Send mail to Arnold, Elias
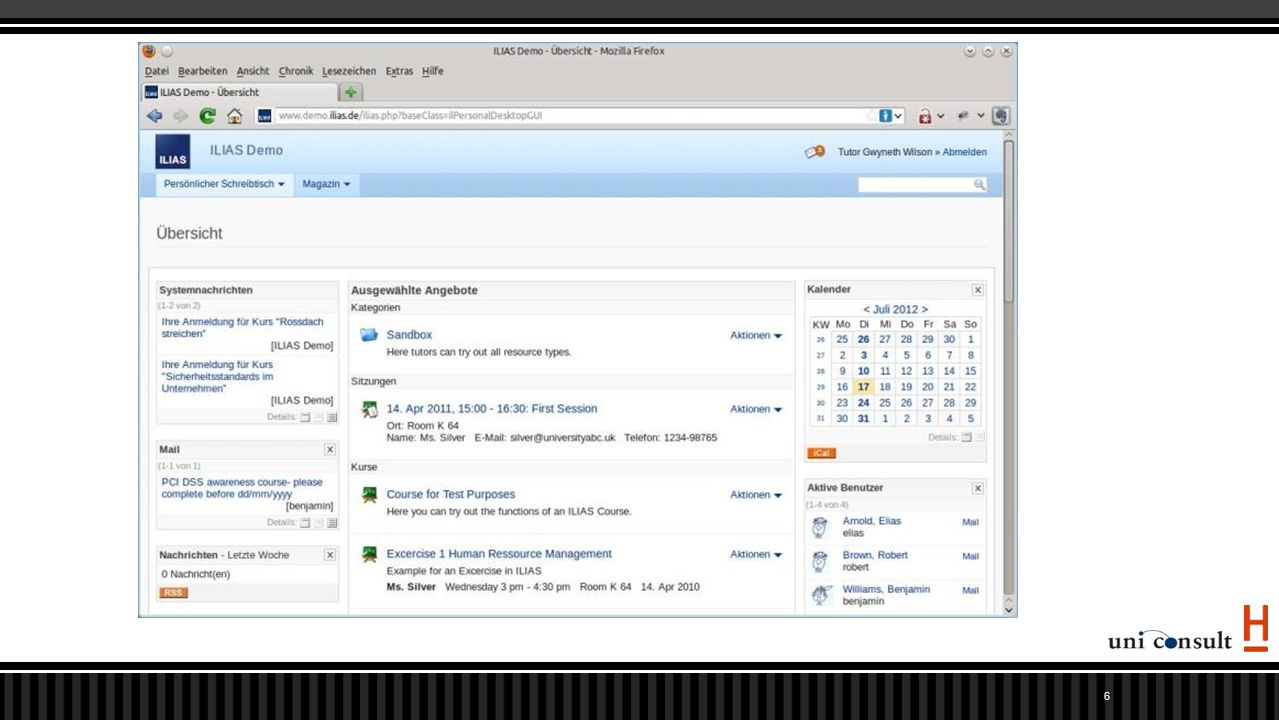 point(970,522)
